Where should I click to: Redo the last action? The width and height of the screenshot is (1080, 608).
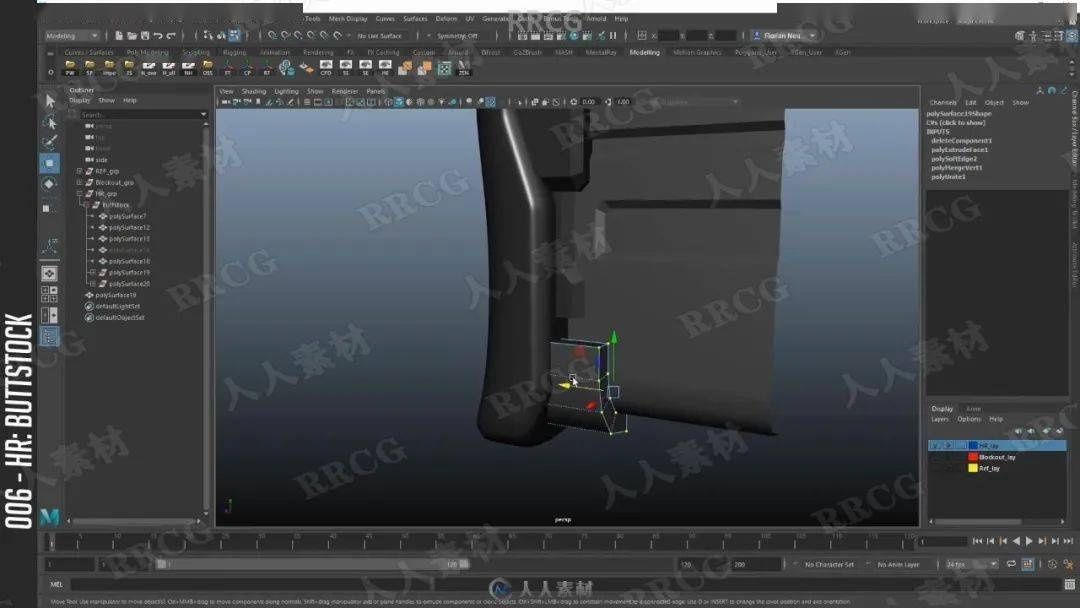click(171, 35)
